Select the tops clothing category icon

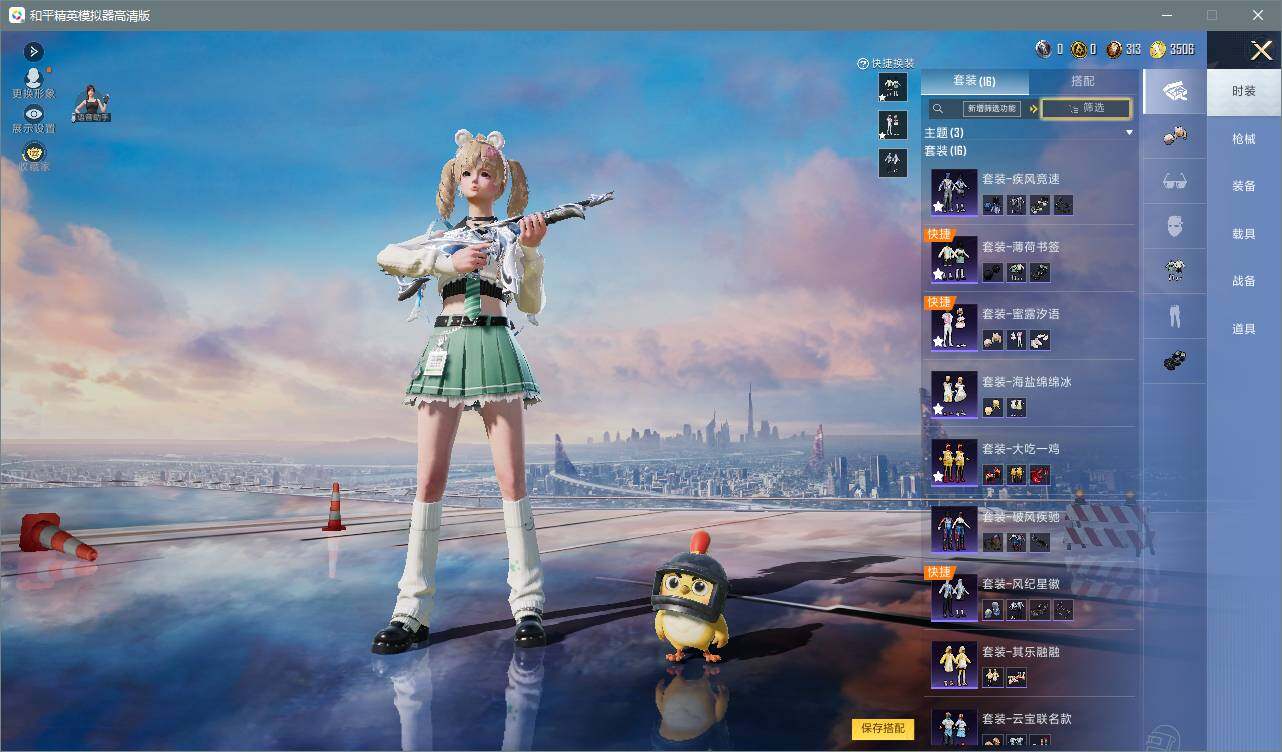tap(1174, 271)
